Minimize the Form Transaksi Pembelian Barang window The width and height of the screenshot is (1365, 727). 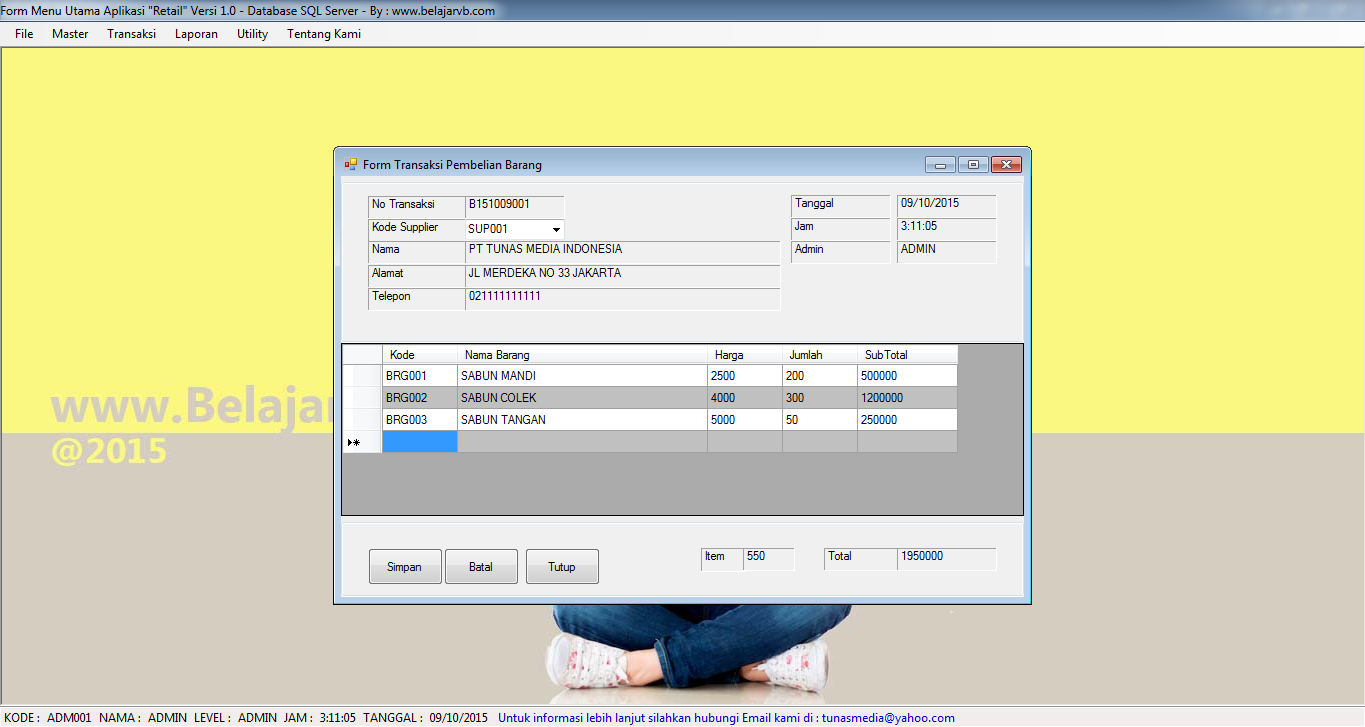pos(940,165)
